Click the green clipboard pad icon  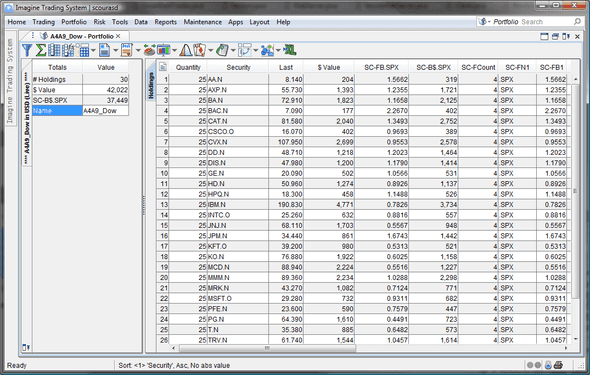(x=222, y=50)
